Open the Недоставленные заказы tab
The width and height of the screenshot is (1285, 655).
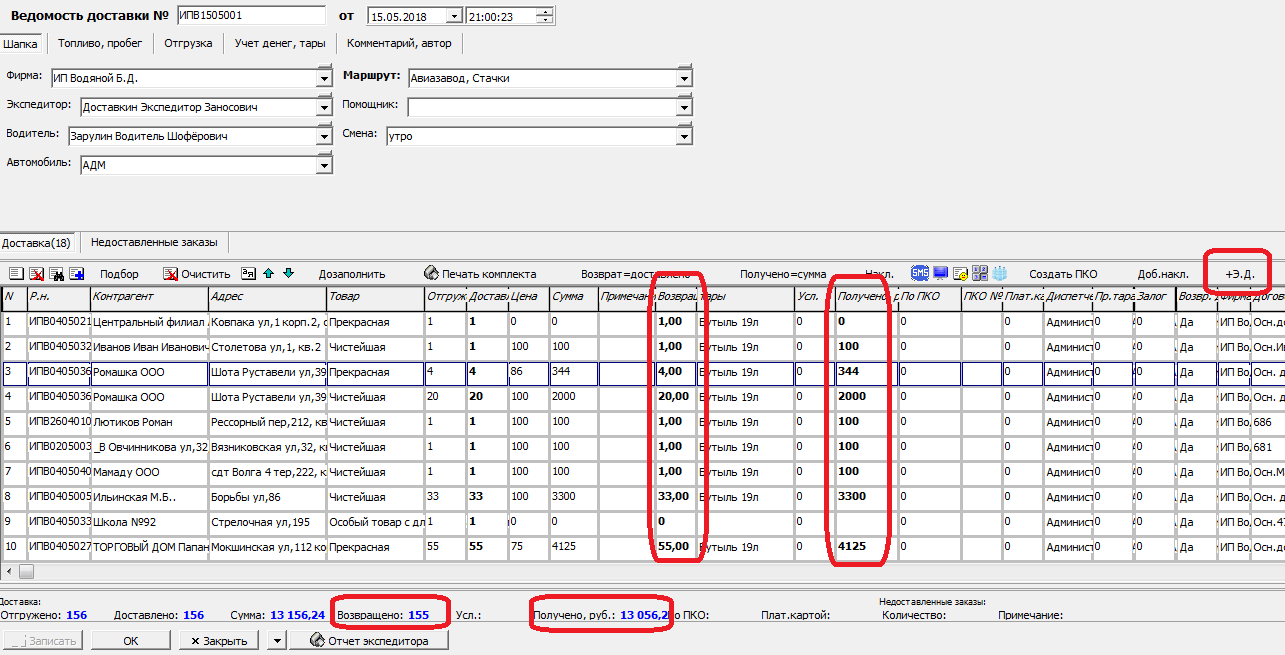click(x=155, y=242)
